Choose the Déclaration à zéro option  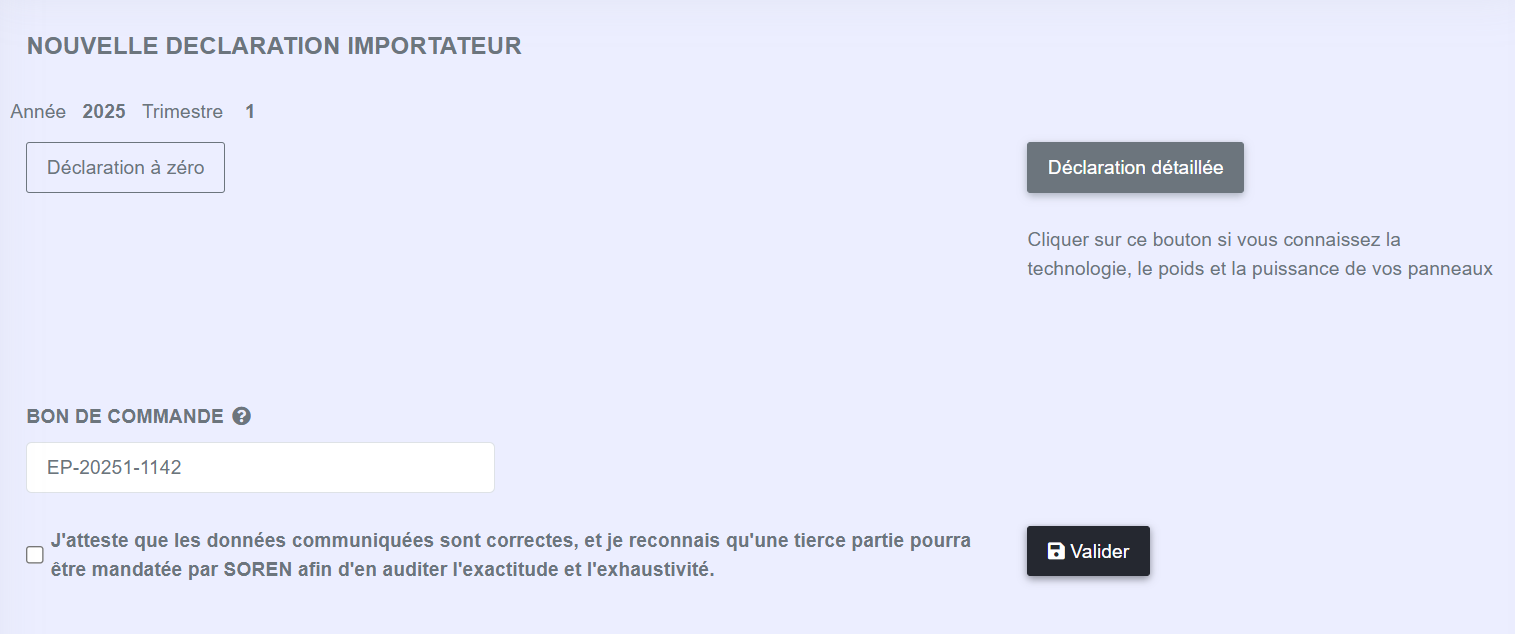coord(125,167)
